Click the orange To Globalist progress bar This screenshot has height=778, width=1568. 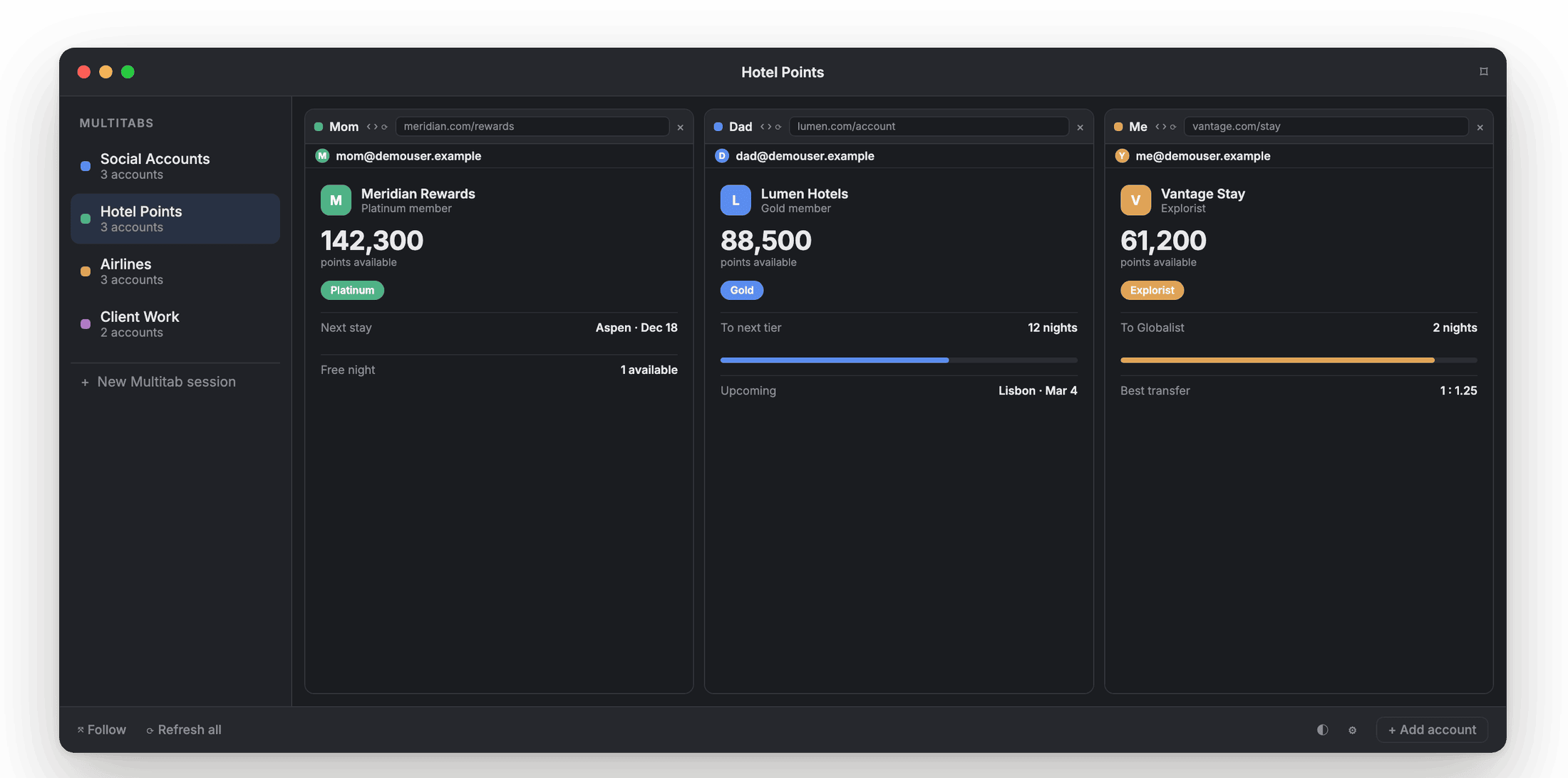pyautogui.click(x=1299, y=361)
